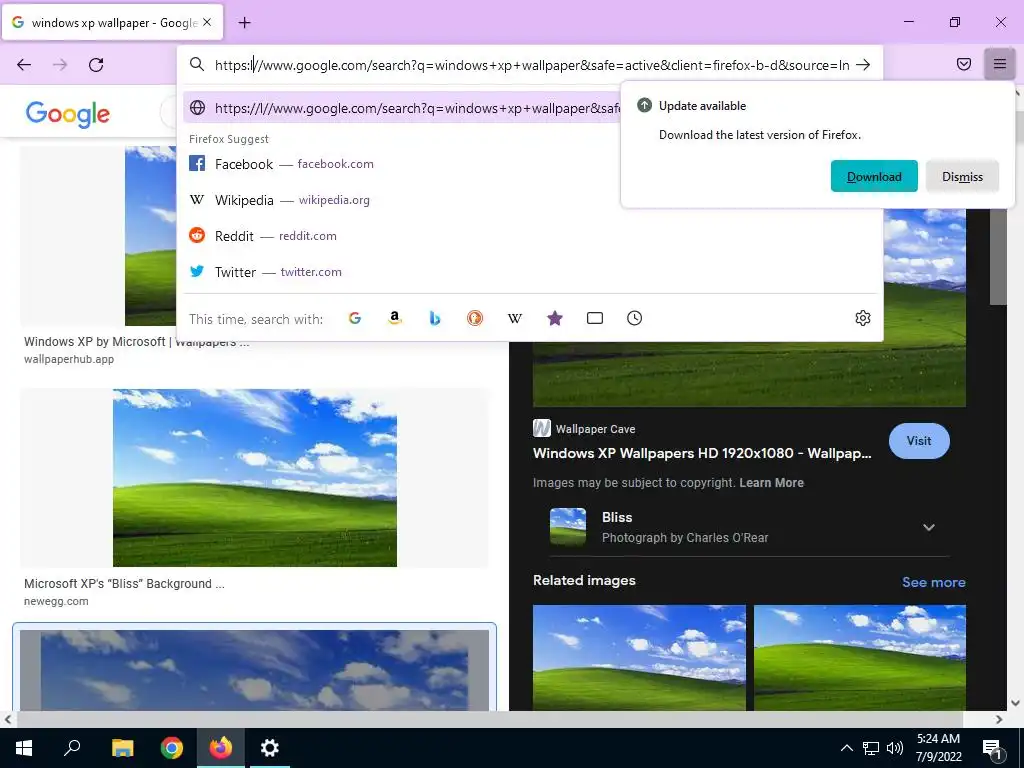Click the Visit button for Wallpaper Cave

[919, 441]
